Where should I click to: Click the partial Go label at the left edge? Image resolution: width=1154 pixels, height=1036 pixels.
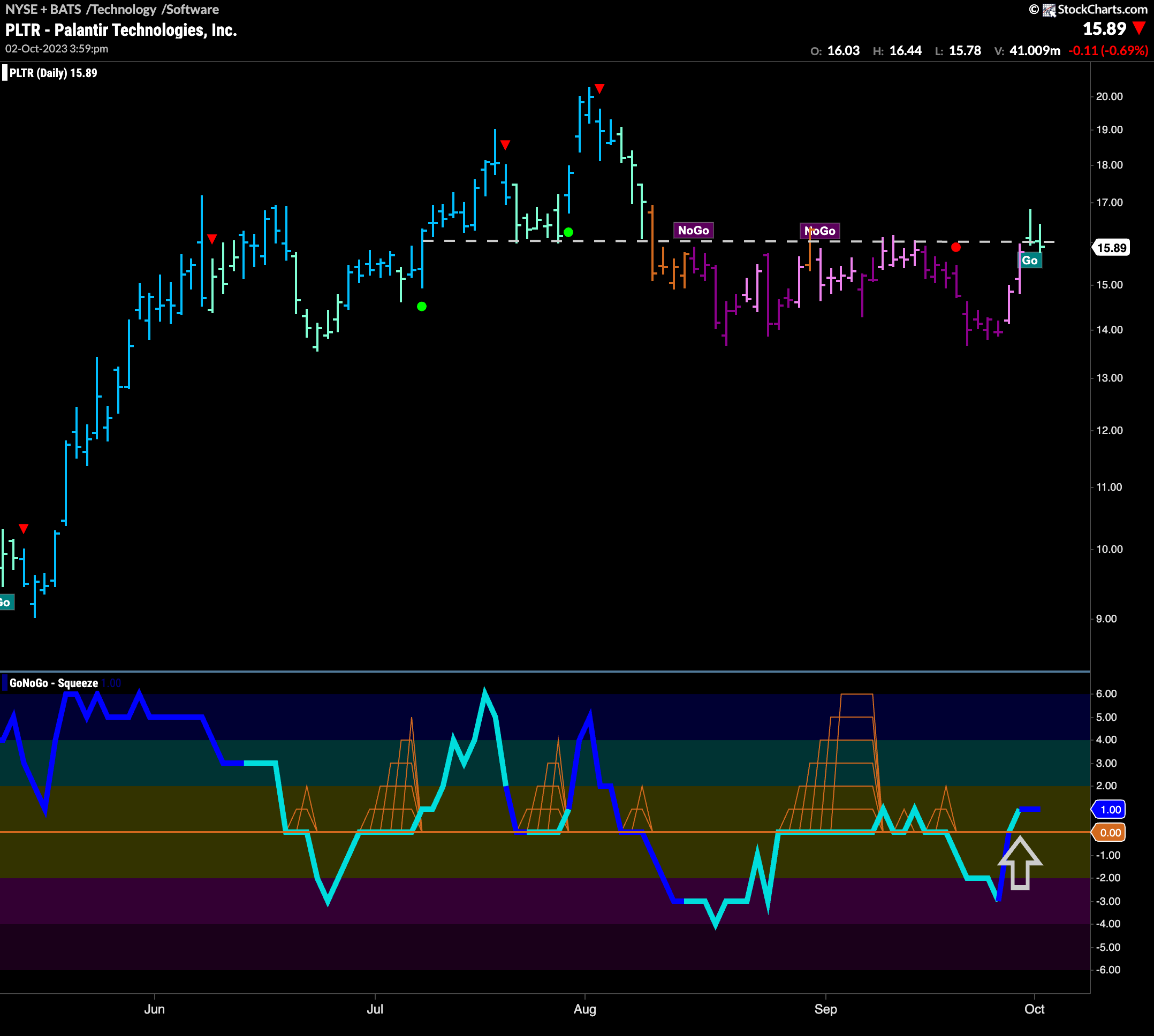[6, 602]
